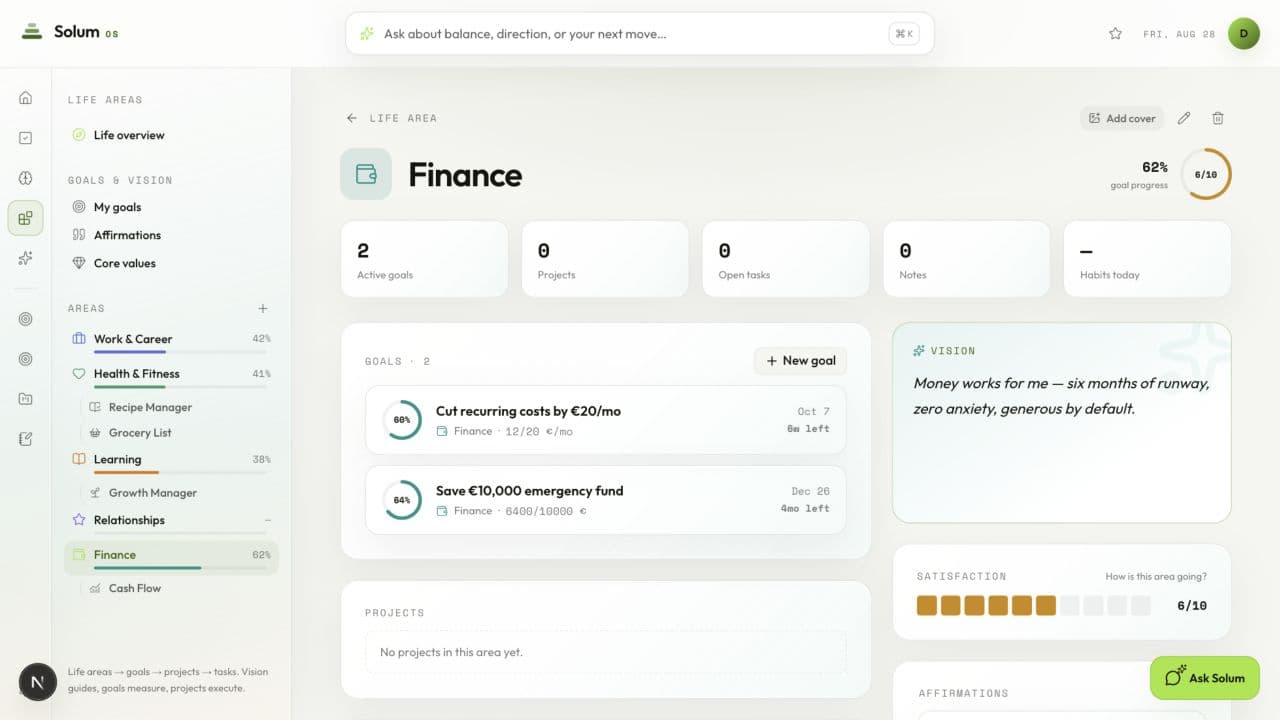The height and width of the screenshot is (720, 1280).
Task: Set satisfaction to the first empty square
Action: (x=1070, y=605)
